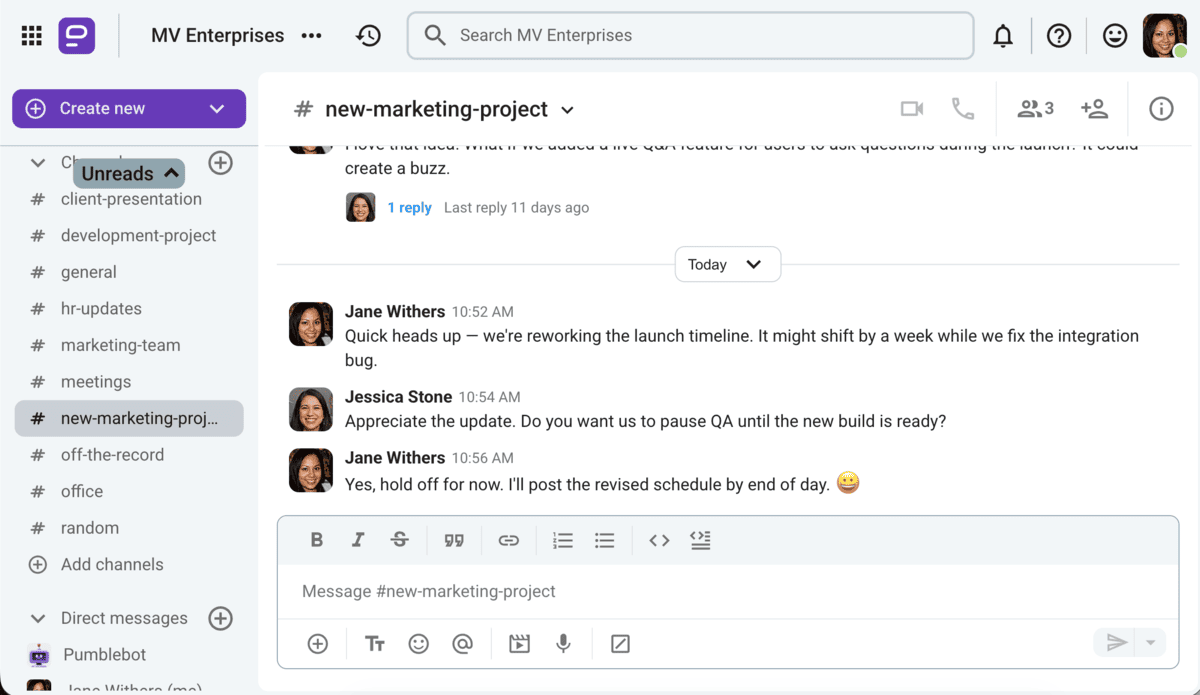Image resolution: width=1200 pixels, height=695 pixels.
Task: Switch to the general channel
Action: tap(89, 271)
